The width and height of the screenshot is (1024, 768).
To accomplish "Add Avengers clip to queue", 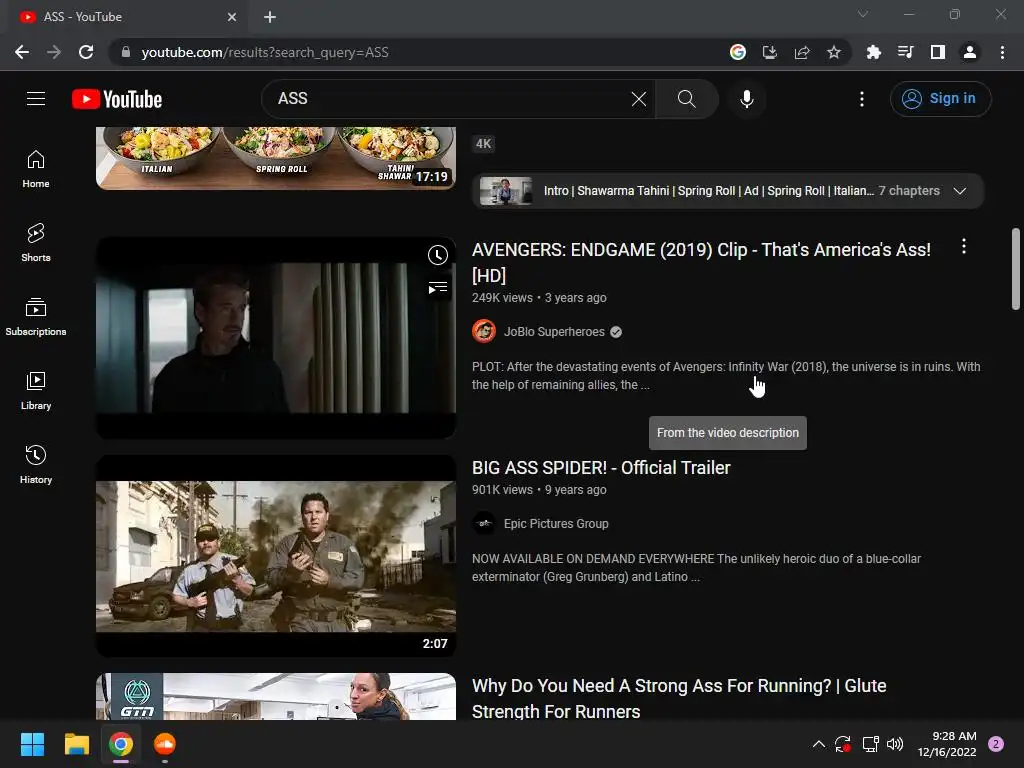I will pyautogui.click(x=438, y=288).
